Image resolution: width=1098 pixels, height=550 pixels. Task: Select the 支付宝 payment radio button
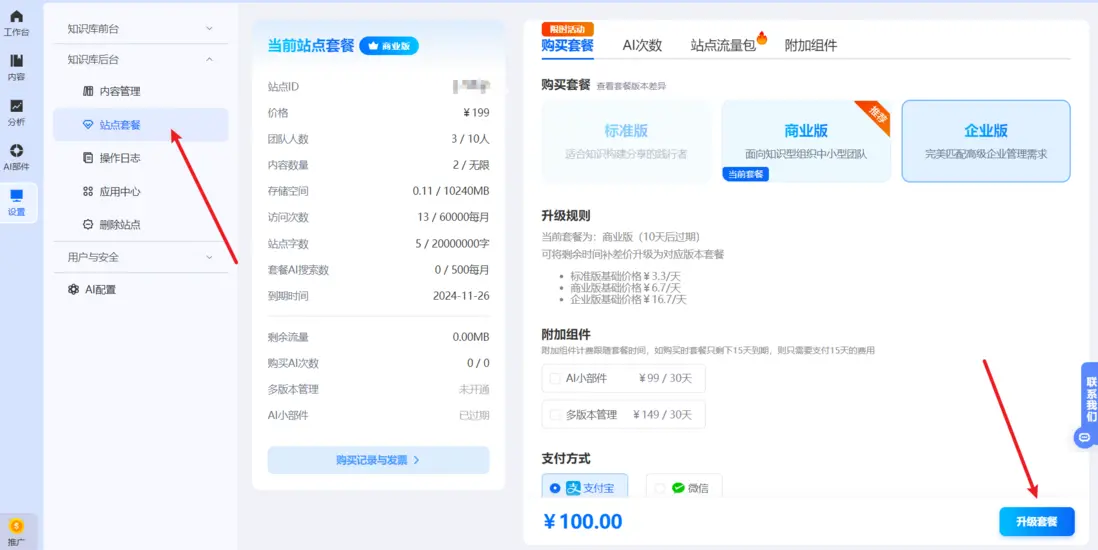555,488
